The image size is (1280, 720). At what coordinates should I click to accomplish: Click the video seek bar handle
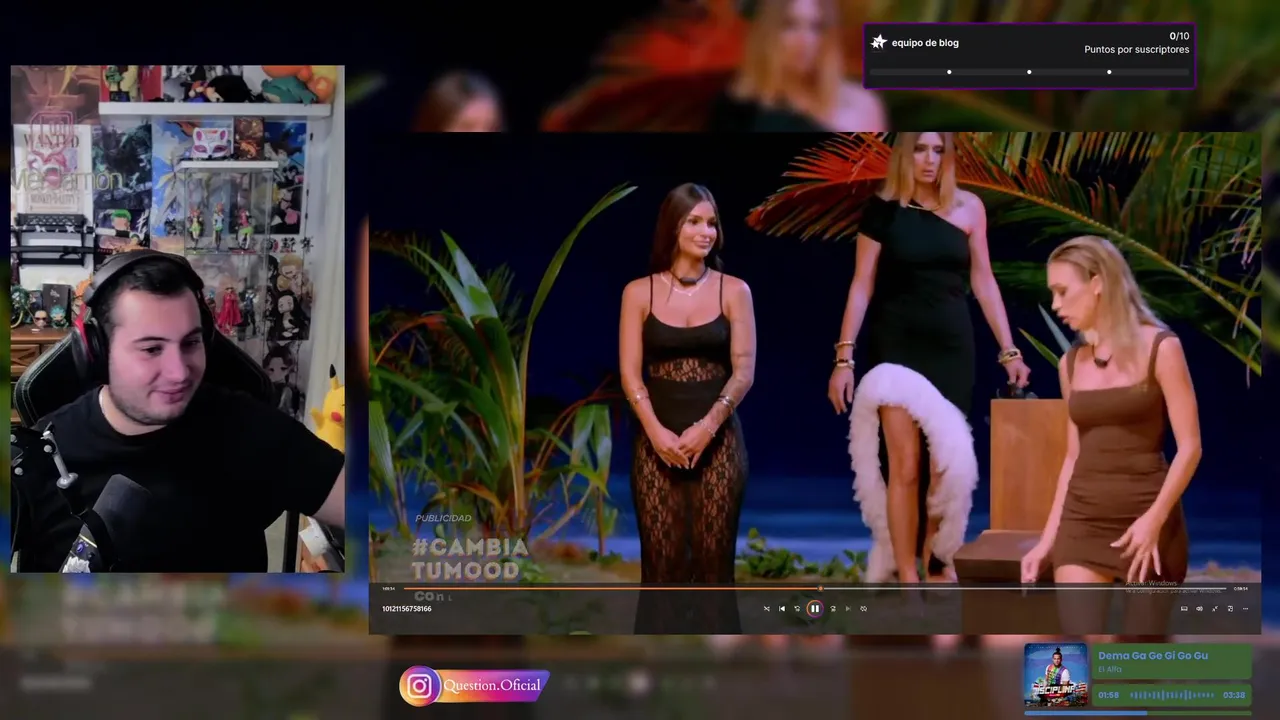(x=820, y=588)
